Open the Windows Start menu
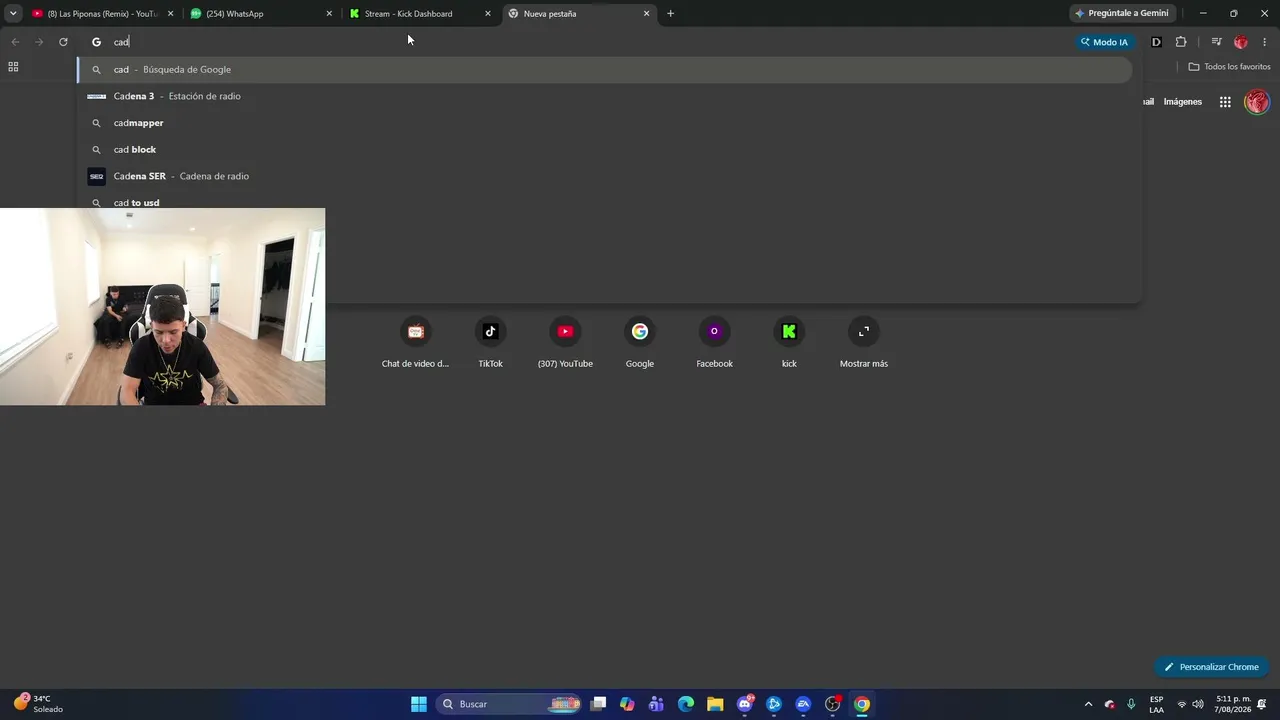This screenshot has height=720, width=1280. (419, 704)
